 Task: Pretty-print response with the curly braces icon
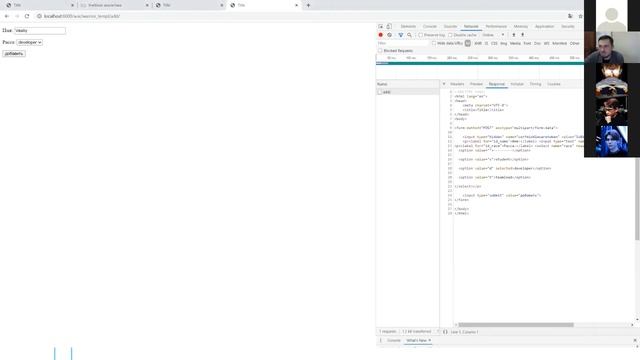pyautogui.click(x=445, y=332)
